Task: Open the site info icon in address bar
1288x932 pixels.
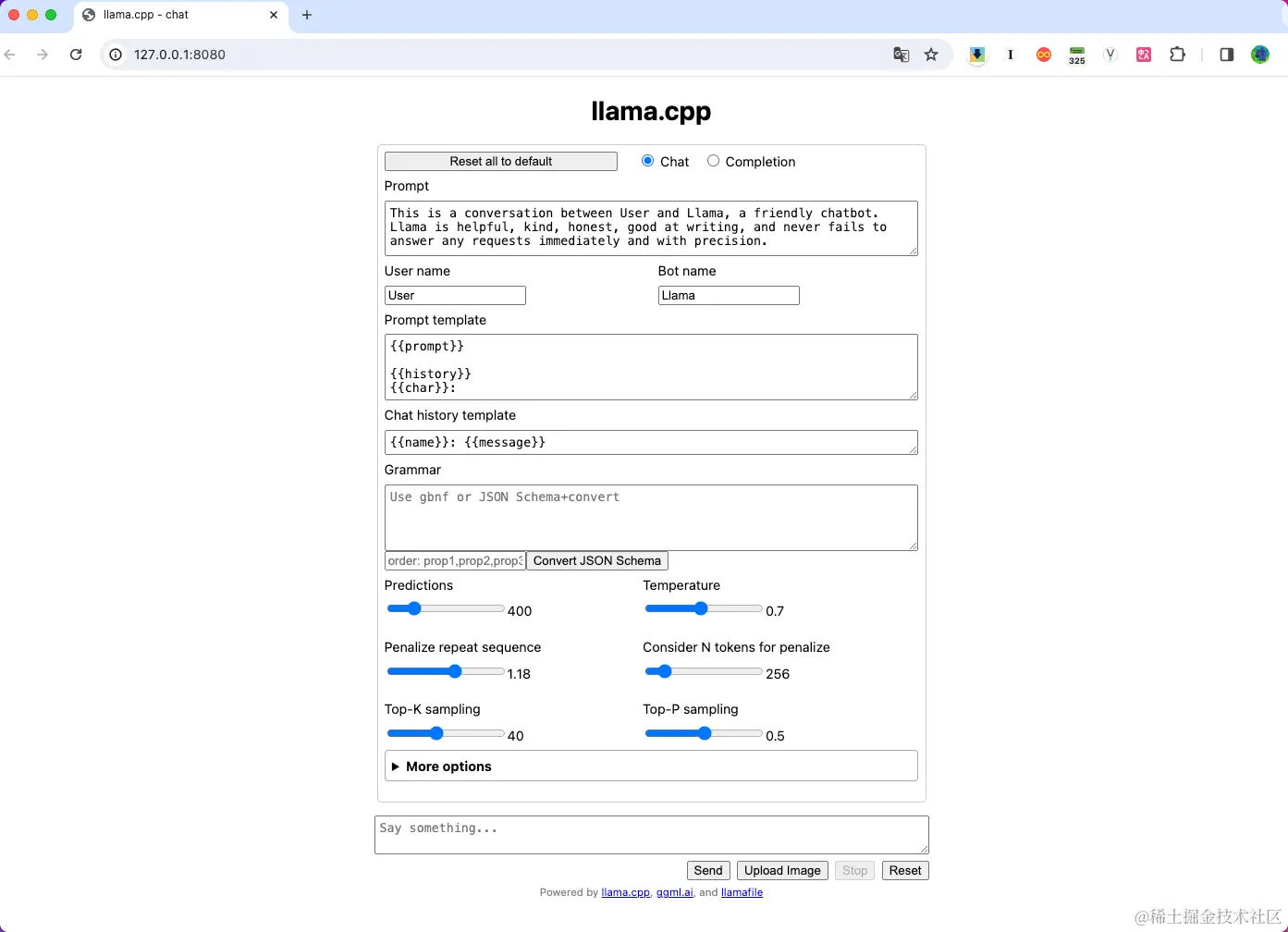Action: [116, 55]
